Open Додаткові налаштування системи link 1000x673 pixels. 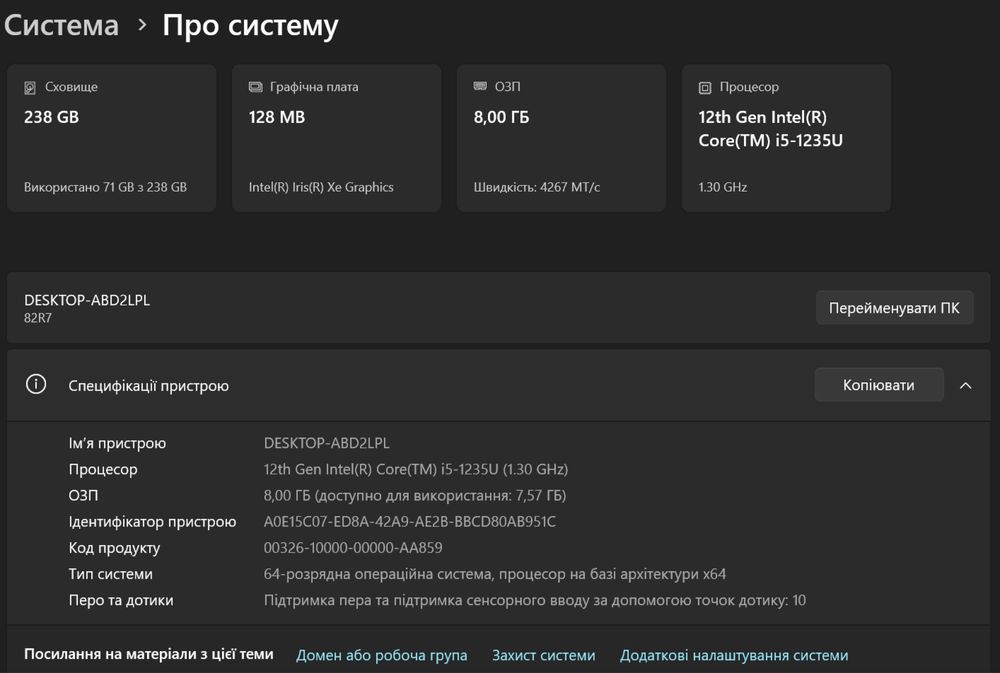coord(734,655)
